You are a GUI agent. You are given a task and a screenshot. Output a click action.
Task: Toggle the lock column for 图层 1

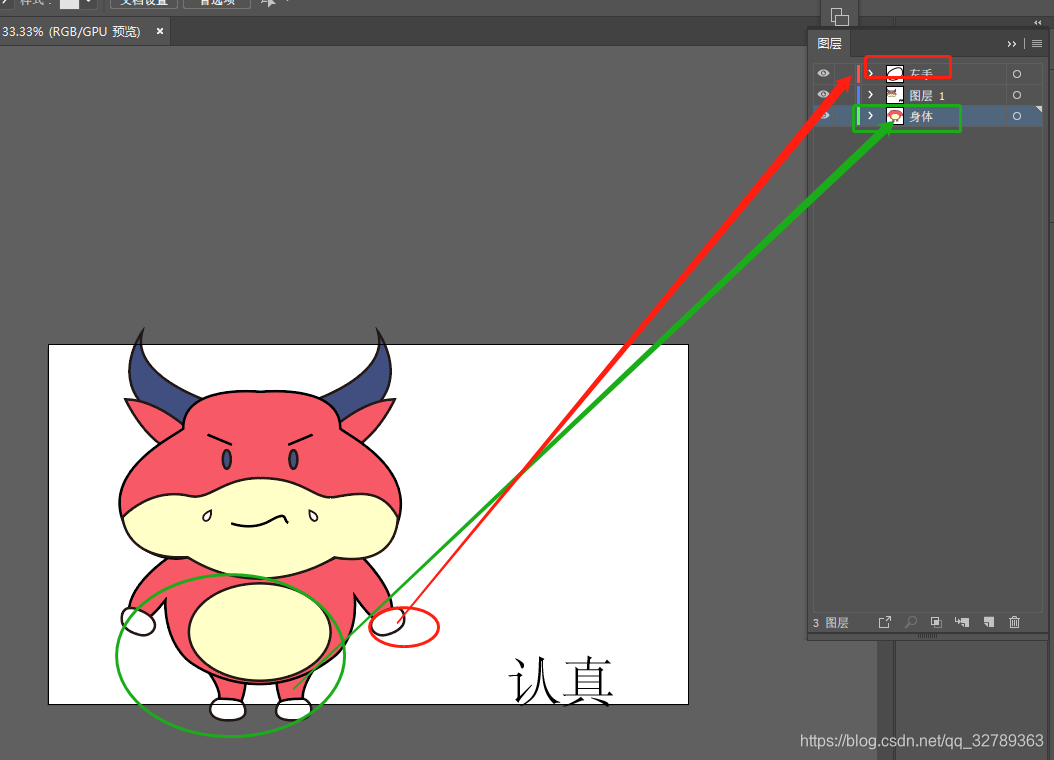(x=843, y=95)
